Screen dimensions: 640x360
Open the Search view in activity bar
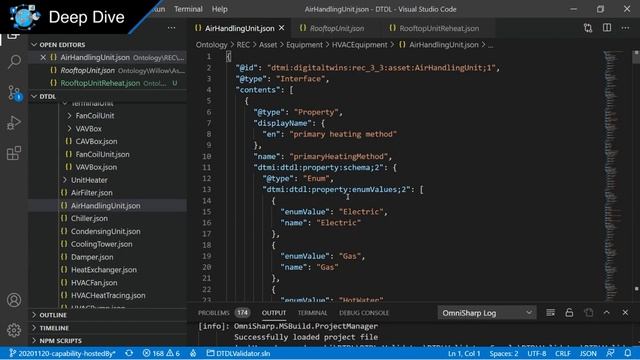click(x=14, y=62)
